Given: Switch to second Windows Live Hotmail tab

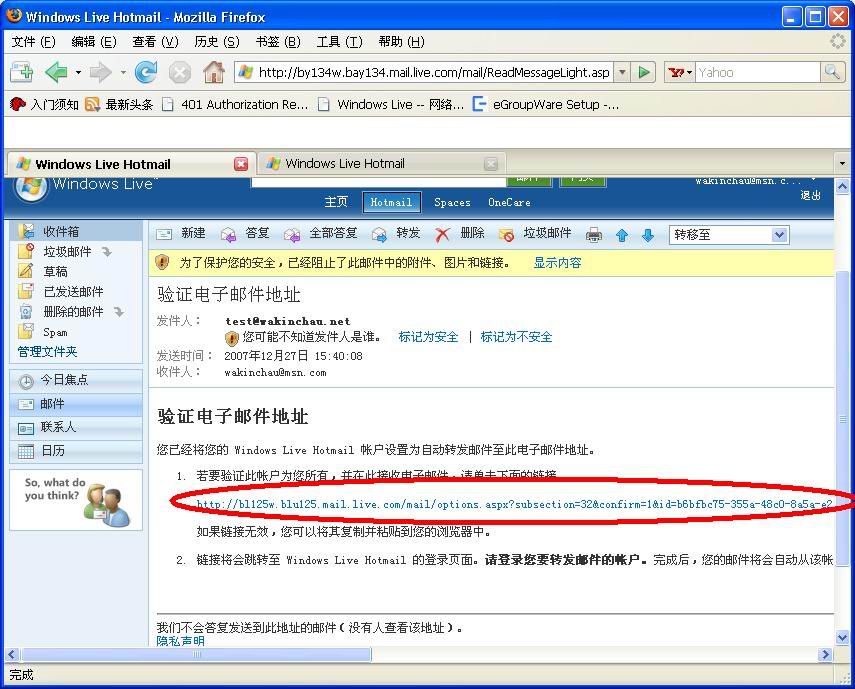Looking at the screenshot, I should (382, 164).
